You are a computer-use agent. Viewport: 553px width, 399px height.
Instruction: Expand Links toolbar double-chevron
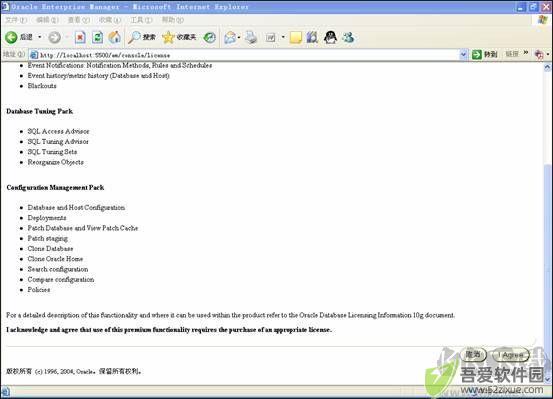[526, 53]
